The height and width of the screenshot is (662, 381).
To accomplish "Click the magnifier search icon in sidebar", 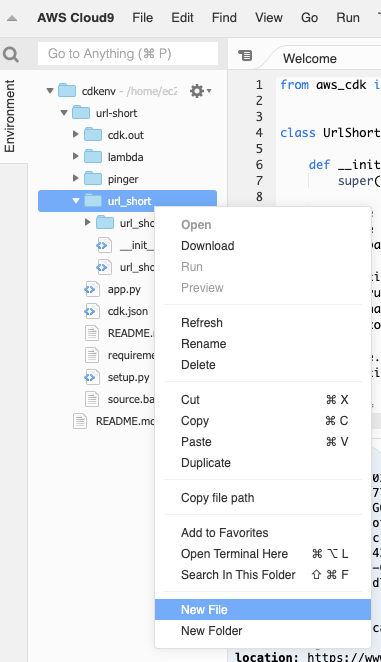I will click(11, 54).
